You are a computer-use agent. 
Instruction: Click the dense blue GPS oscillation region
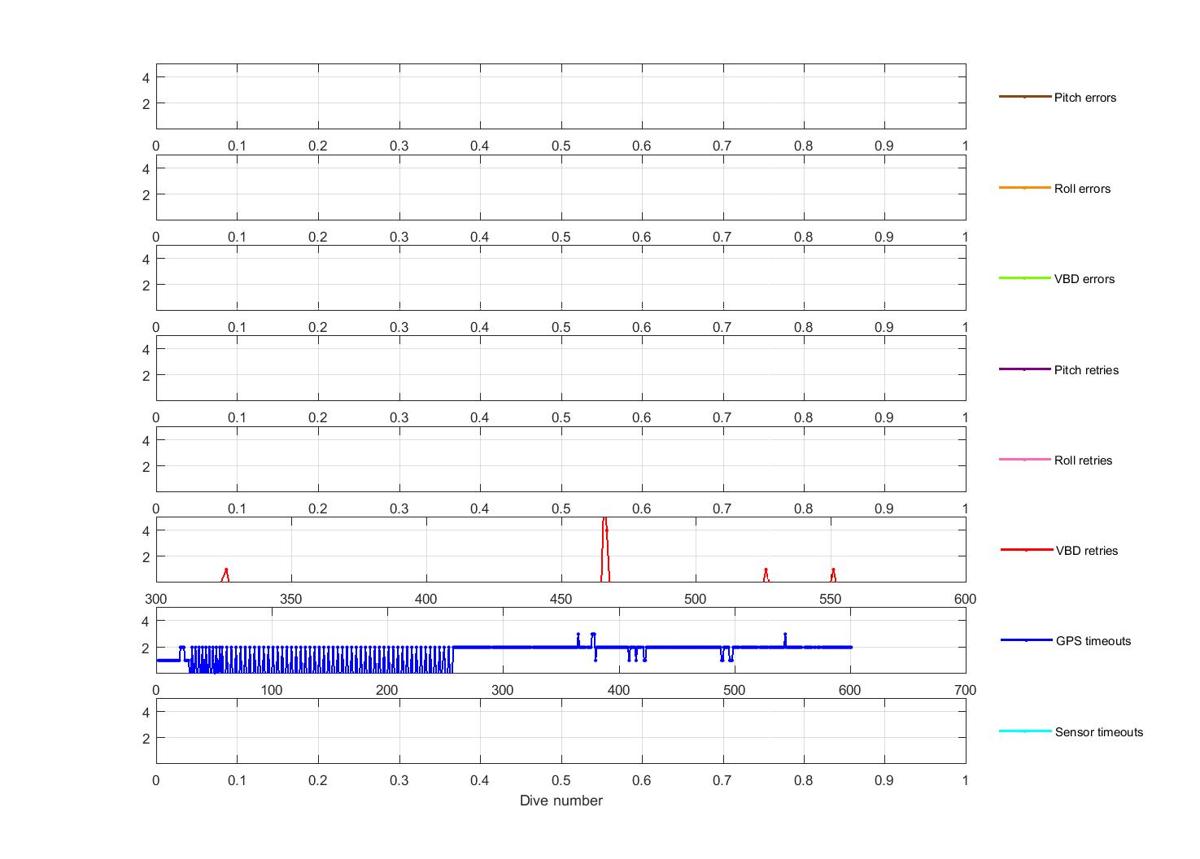[x=320, y=659]
